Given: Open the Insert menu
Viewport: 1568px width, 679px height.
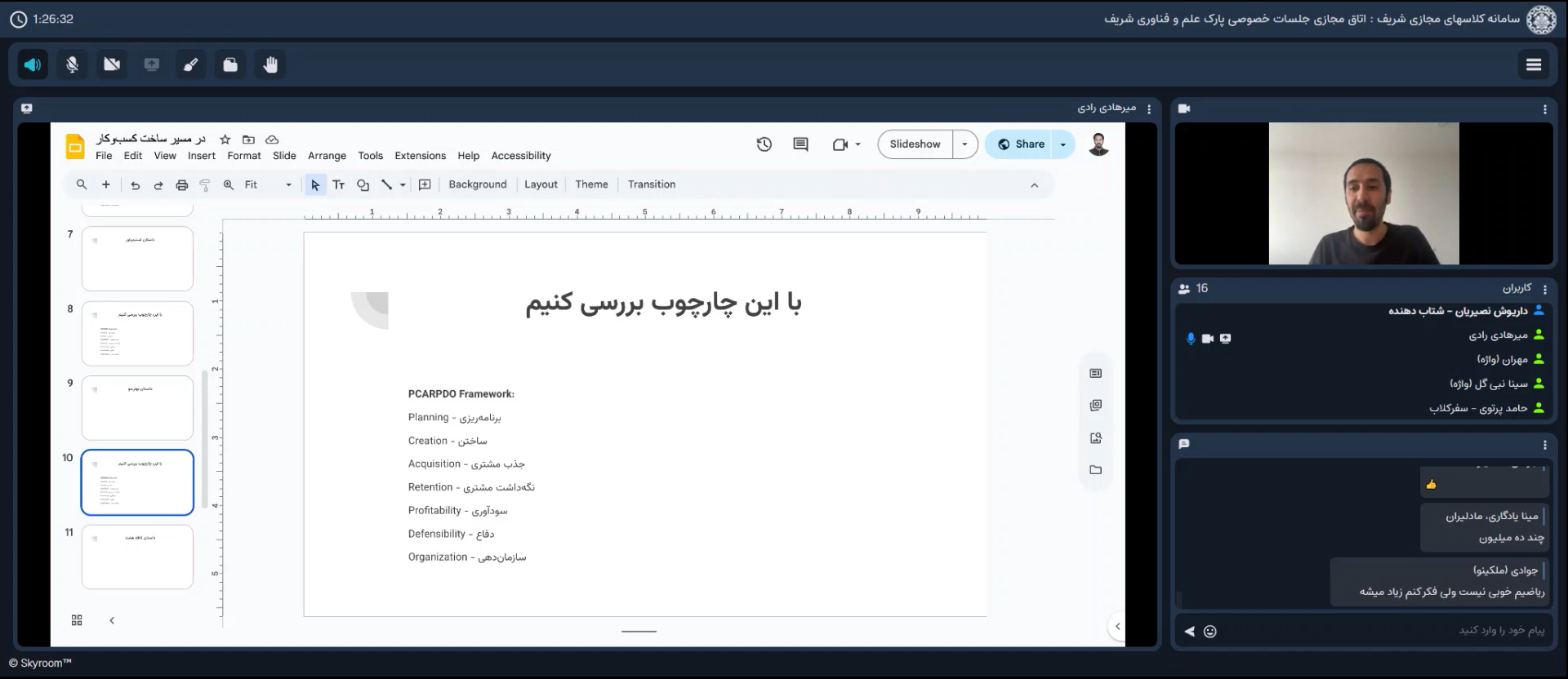Looking at the screenshot, I should (x=202, y=156).
